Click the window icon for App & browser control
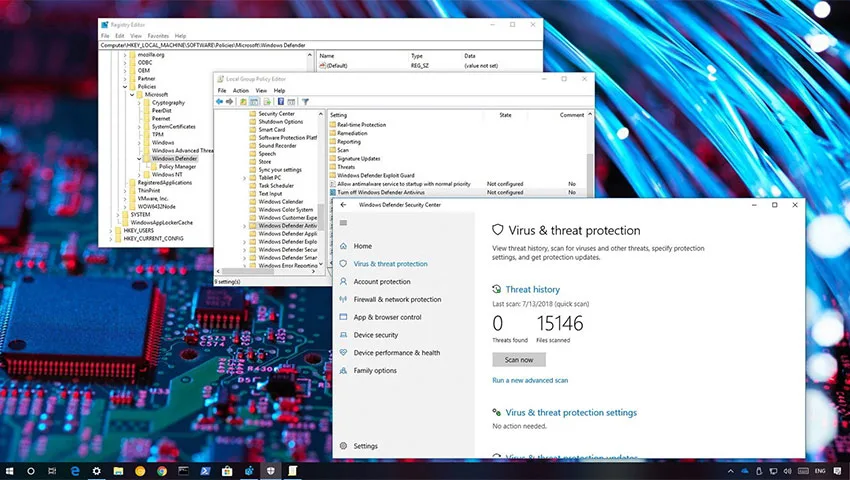 click(343, 317)
